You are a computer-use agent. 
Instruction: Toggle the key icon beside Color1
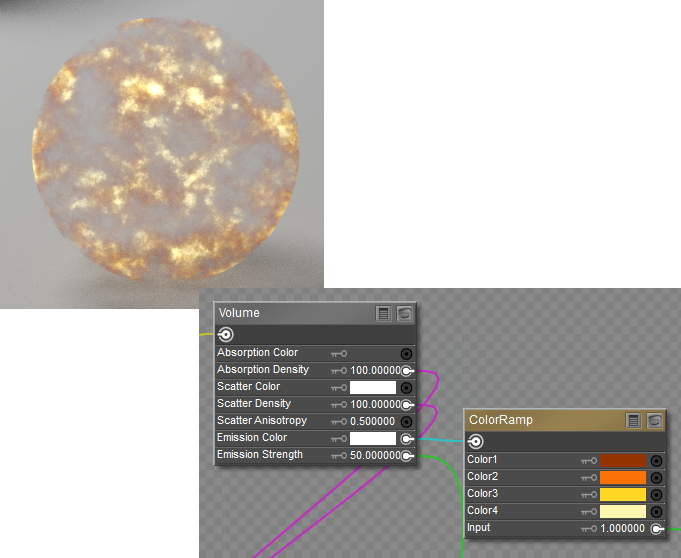588,461
